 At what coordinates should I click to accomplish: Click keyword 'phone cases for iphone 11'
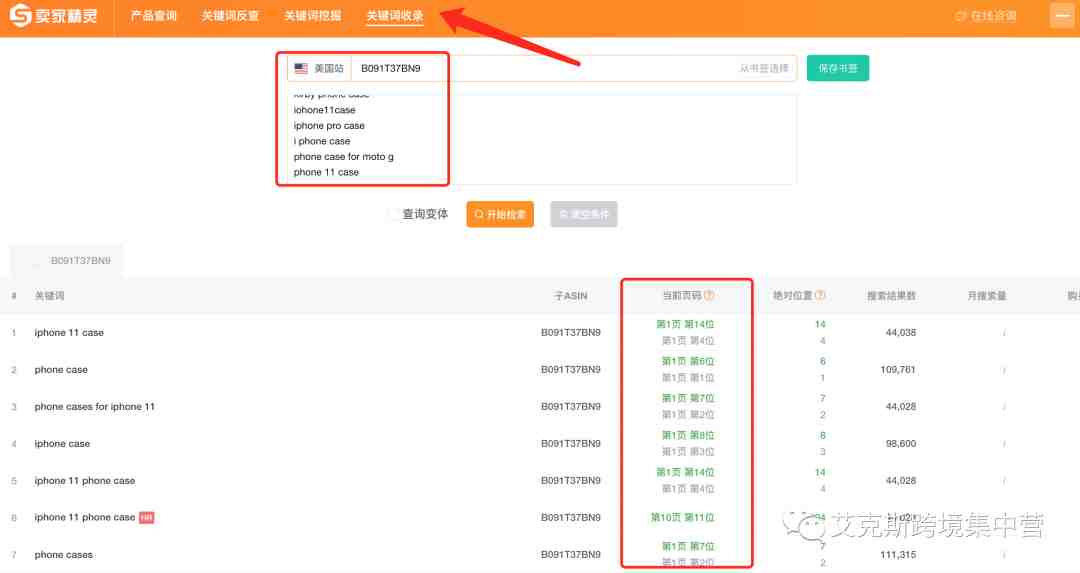pos(94,407)
